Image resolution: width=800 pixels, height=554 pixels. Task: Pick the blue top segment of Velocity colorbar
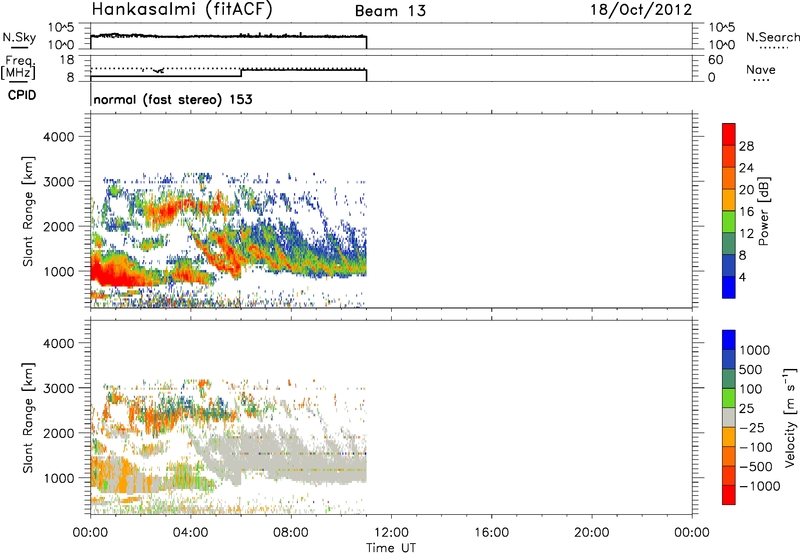[729, 340]
